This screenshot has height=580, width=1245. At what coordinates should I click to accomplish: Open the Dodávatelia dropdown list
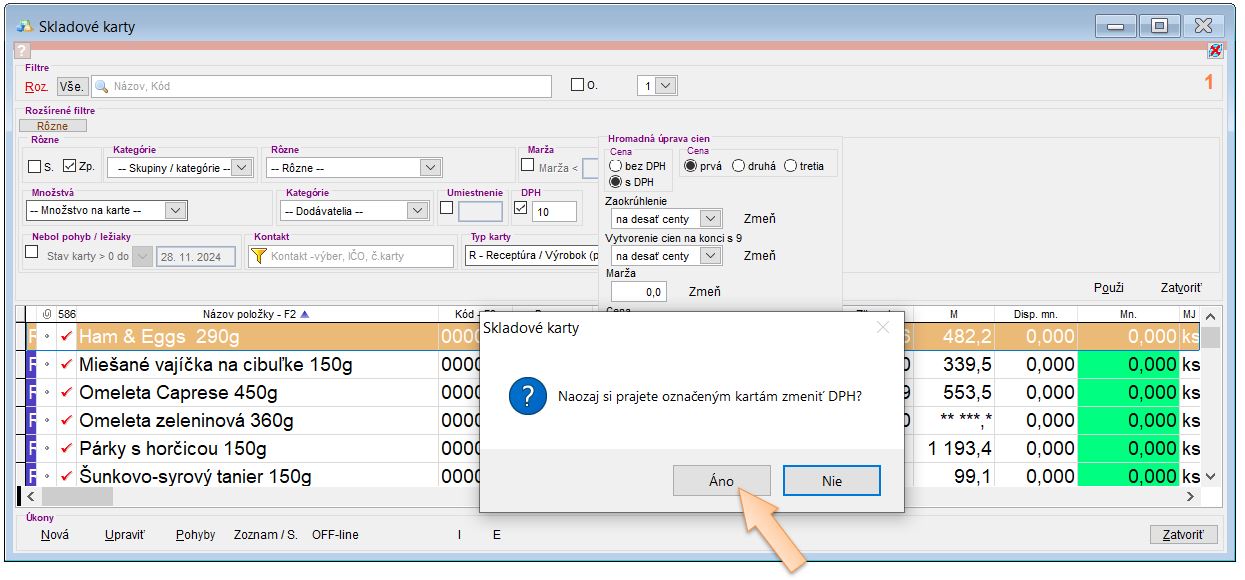coord(418,211)
